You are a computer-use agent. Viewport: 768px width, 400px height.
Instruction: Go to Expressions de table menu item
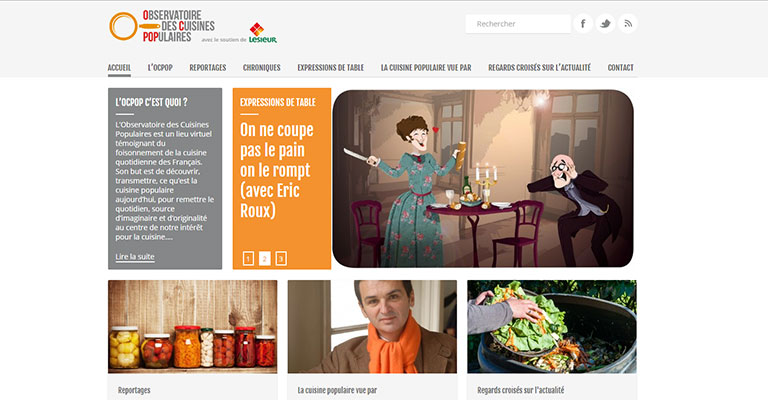[331, 68]
